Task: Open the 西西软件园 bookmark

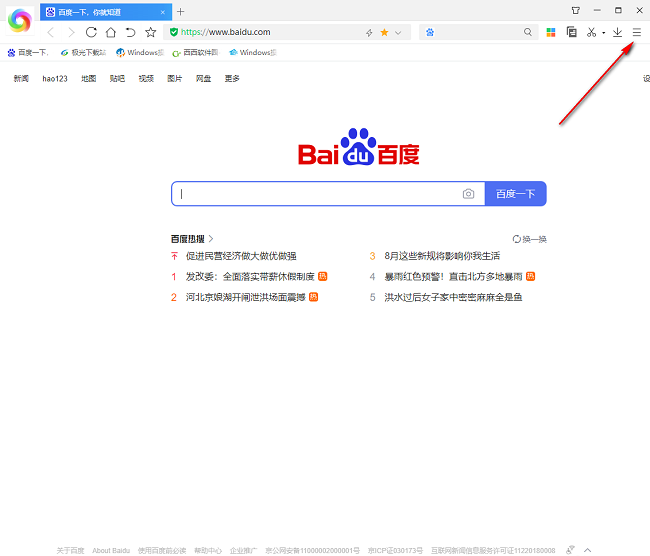Action: 195,53
